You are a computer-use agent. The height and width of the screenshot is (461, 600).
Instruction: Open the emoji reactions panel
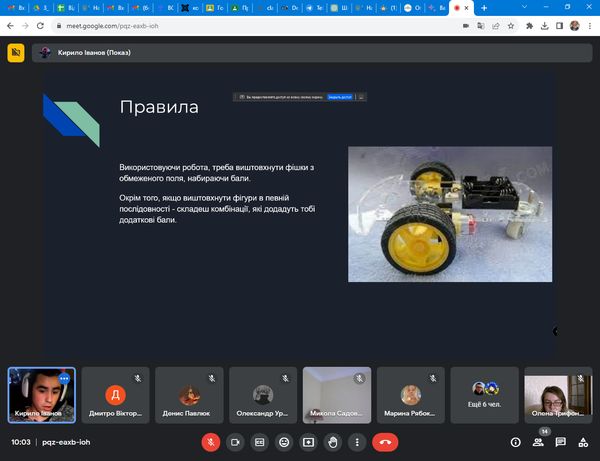tap(284, 441)
